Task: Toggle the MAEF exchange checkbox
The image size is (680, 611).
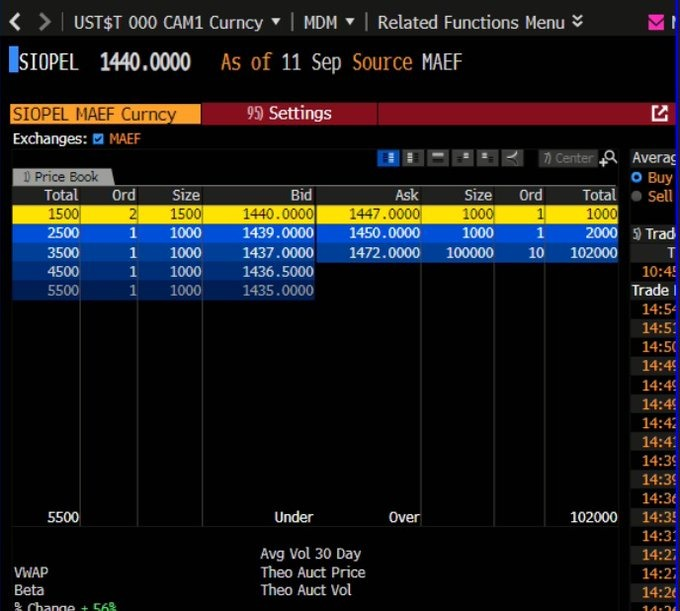Action: 98,139
